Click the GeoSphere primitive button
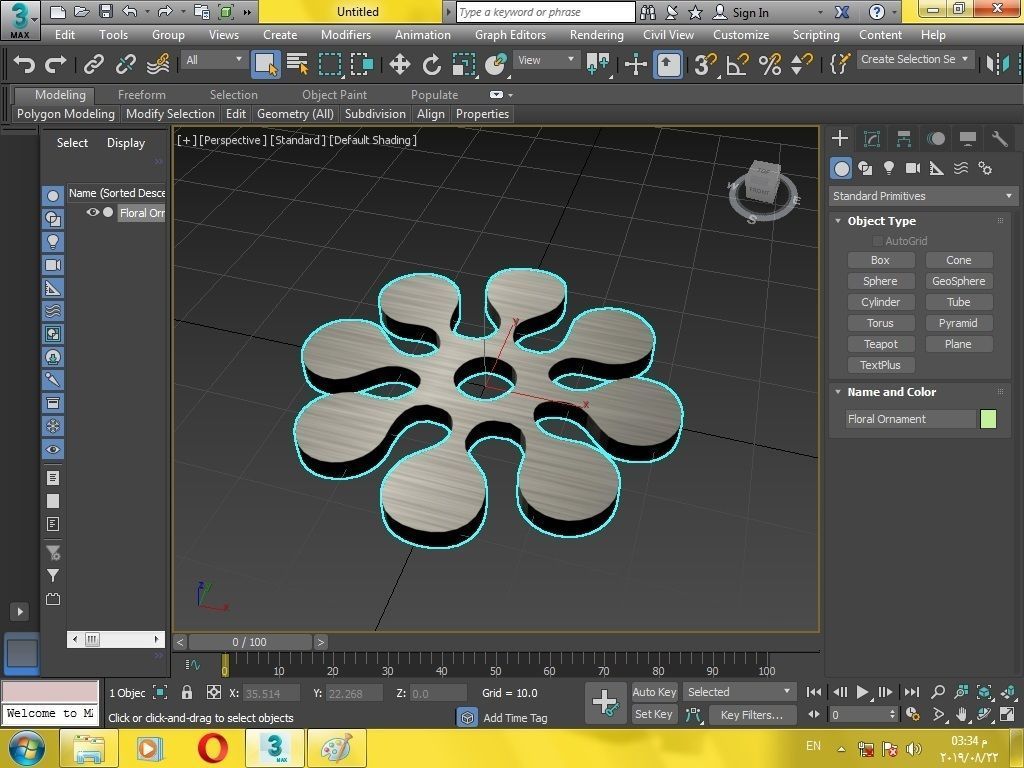This screenshot has height=768, width=1024. [x=959, y=281]
